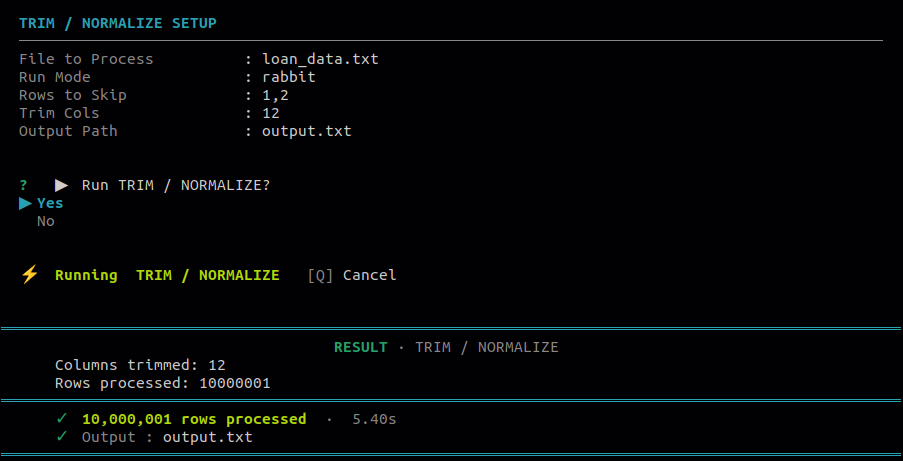The image size is (903, 461).
Task: Select the Yes option
Action: 50,203
